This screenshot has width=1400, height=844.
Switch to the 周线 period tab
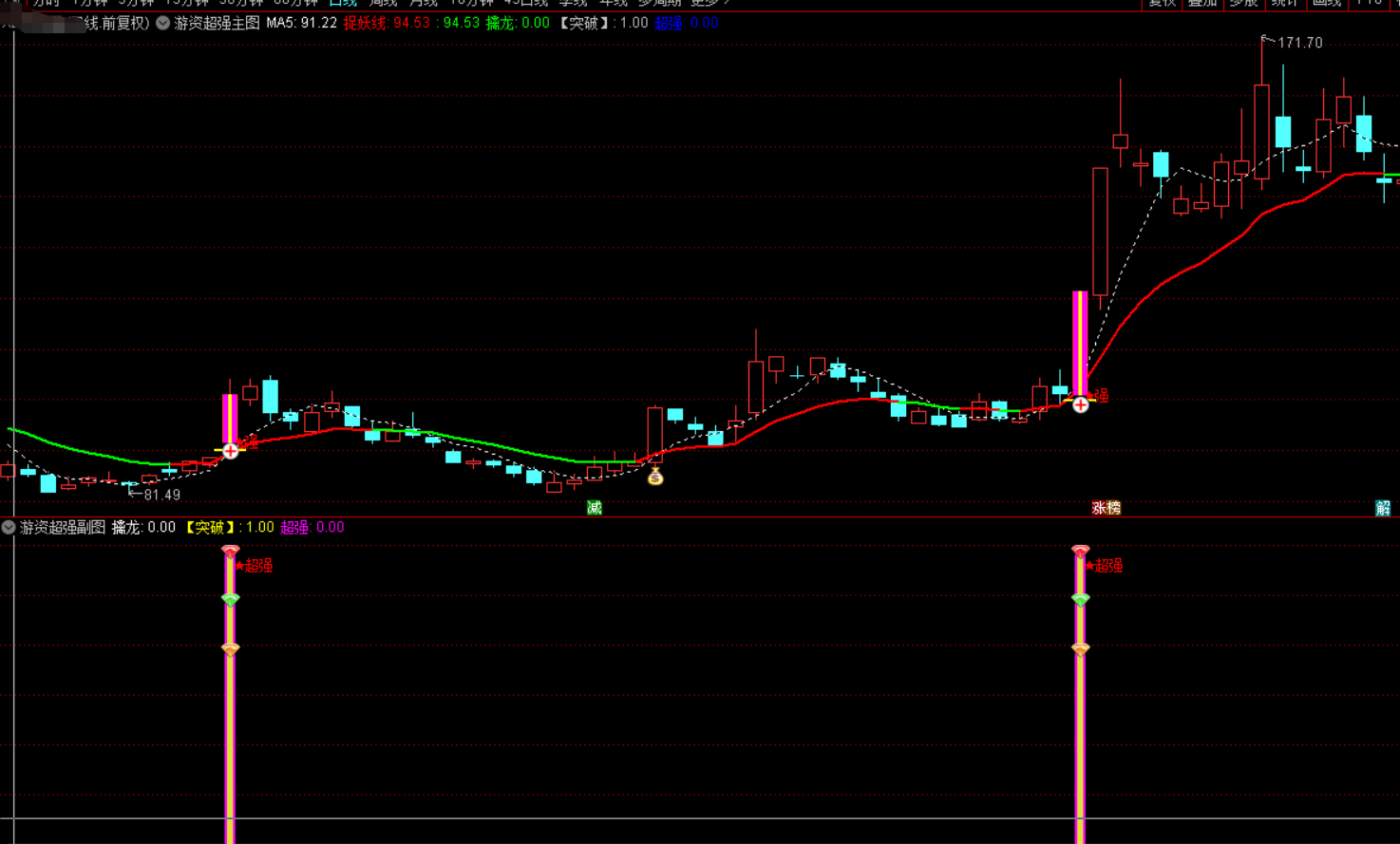click(x=383, y=4)
